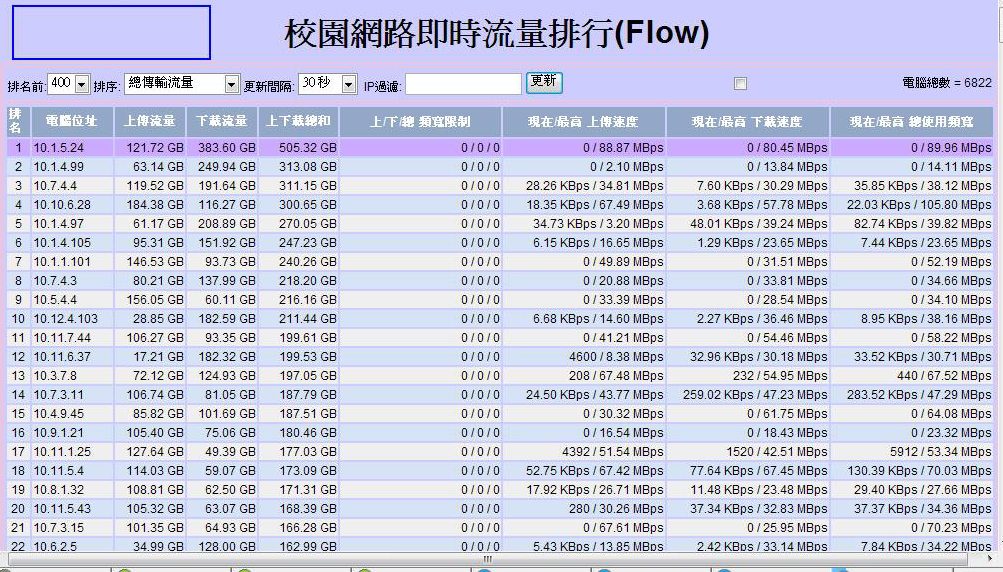Click the 440 / 67.52 MBps cell

pyautogui.click(x=912, y=376)
